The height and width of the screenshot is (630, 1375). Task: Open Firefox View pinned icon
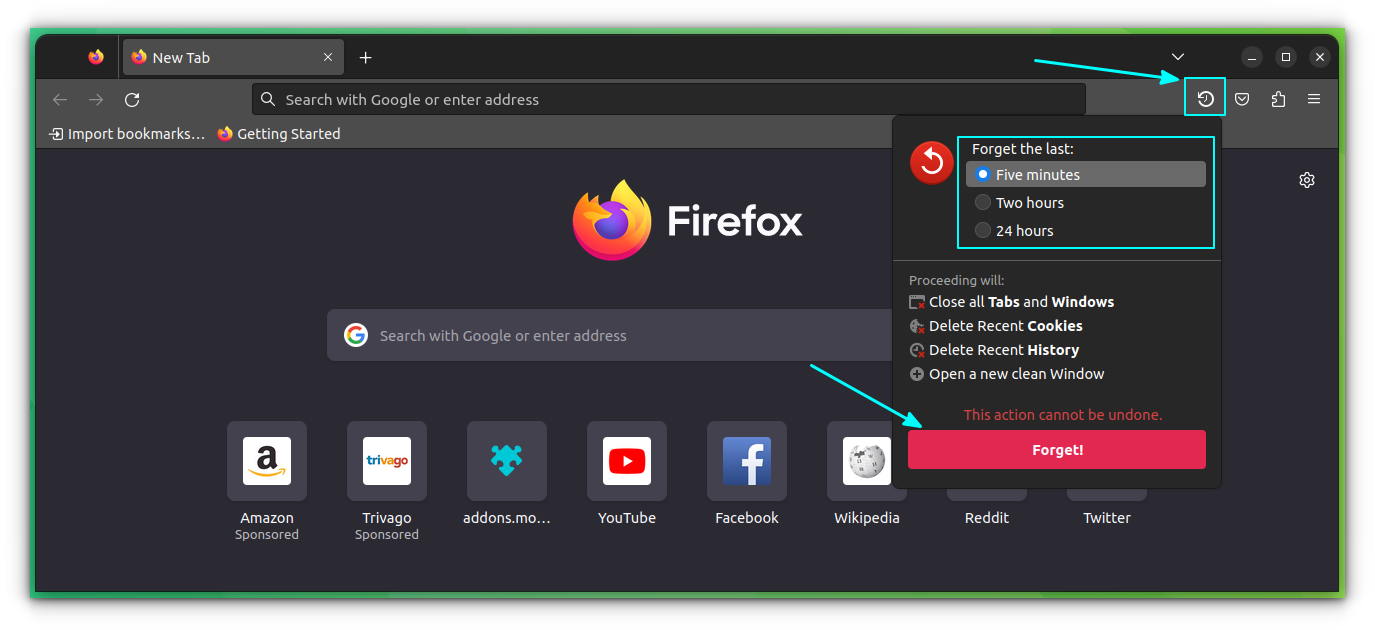96,57
